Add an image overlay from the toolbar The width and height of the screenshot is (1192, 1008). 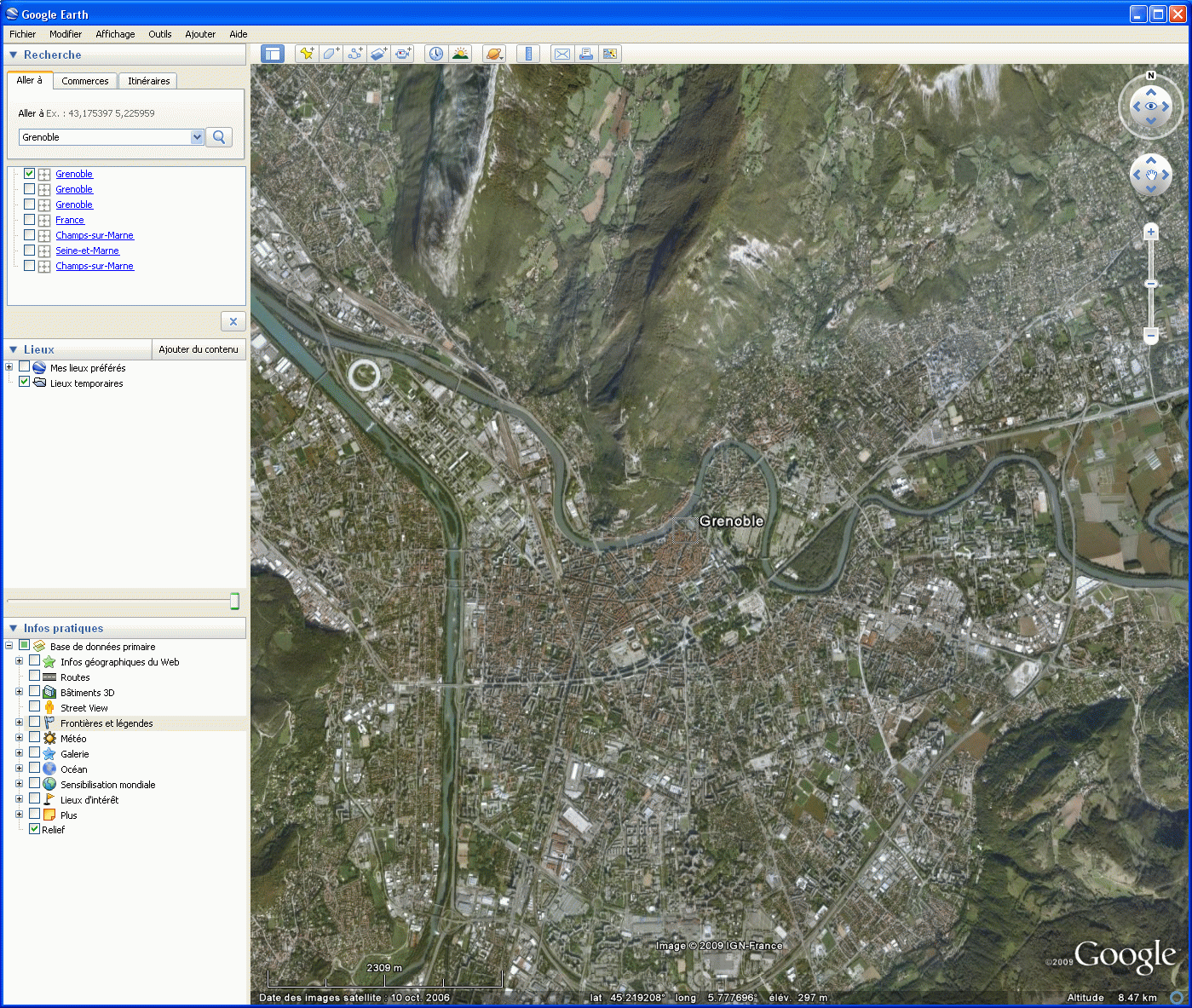(x=378, y=54)
